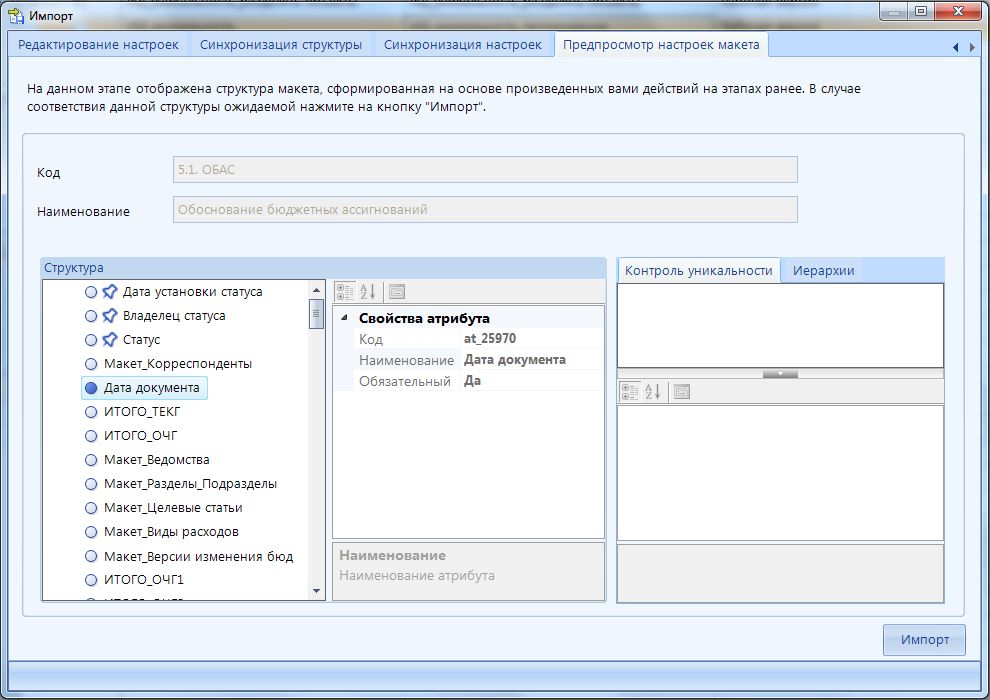The width and height of the screenshot is (990, 700).
Task: Select Макет_Целевые статьи in structure tree
Action: click(173, 508)
